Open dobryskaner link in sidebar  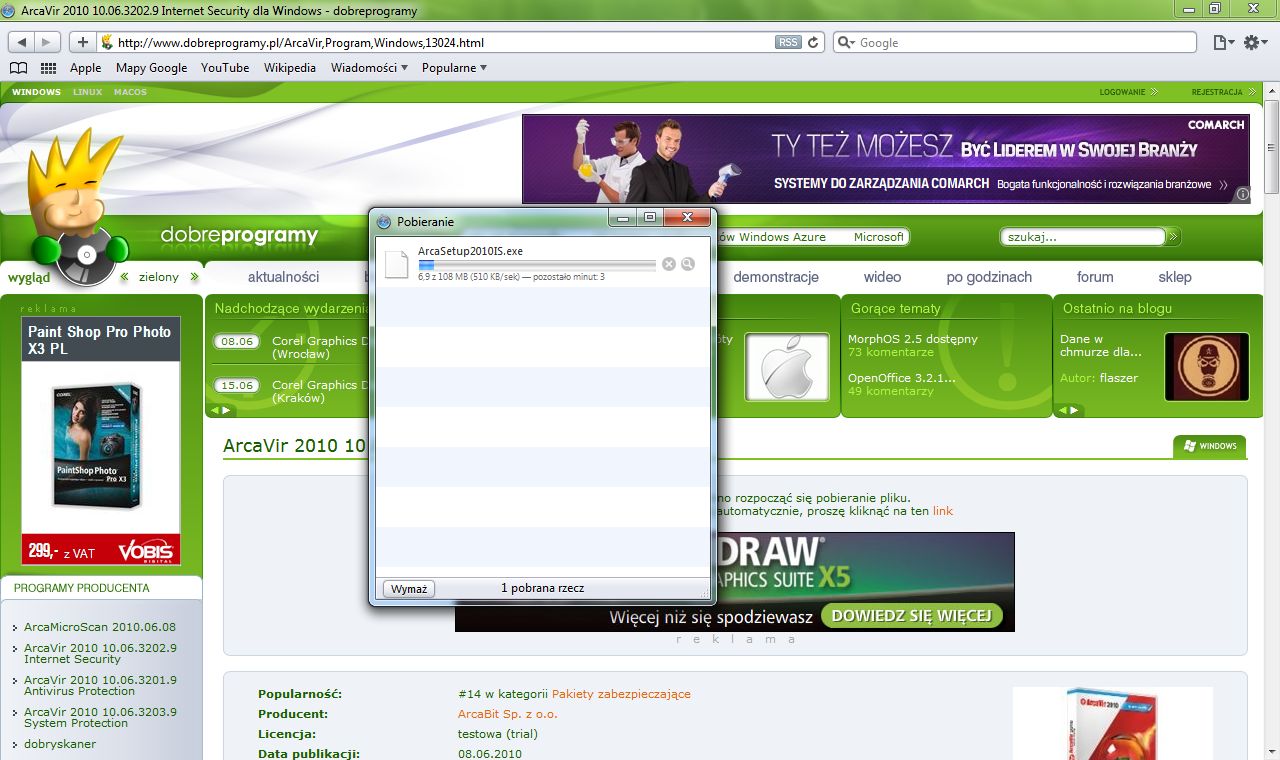click(x=60, y=744)
